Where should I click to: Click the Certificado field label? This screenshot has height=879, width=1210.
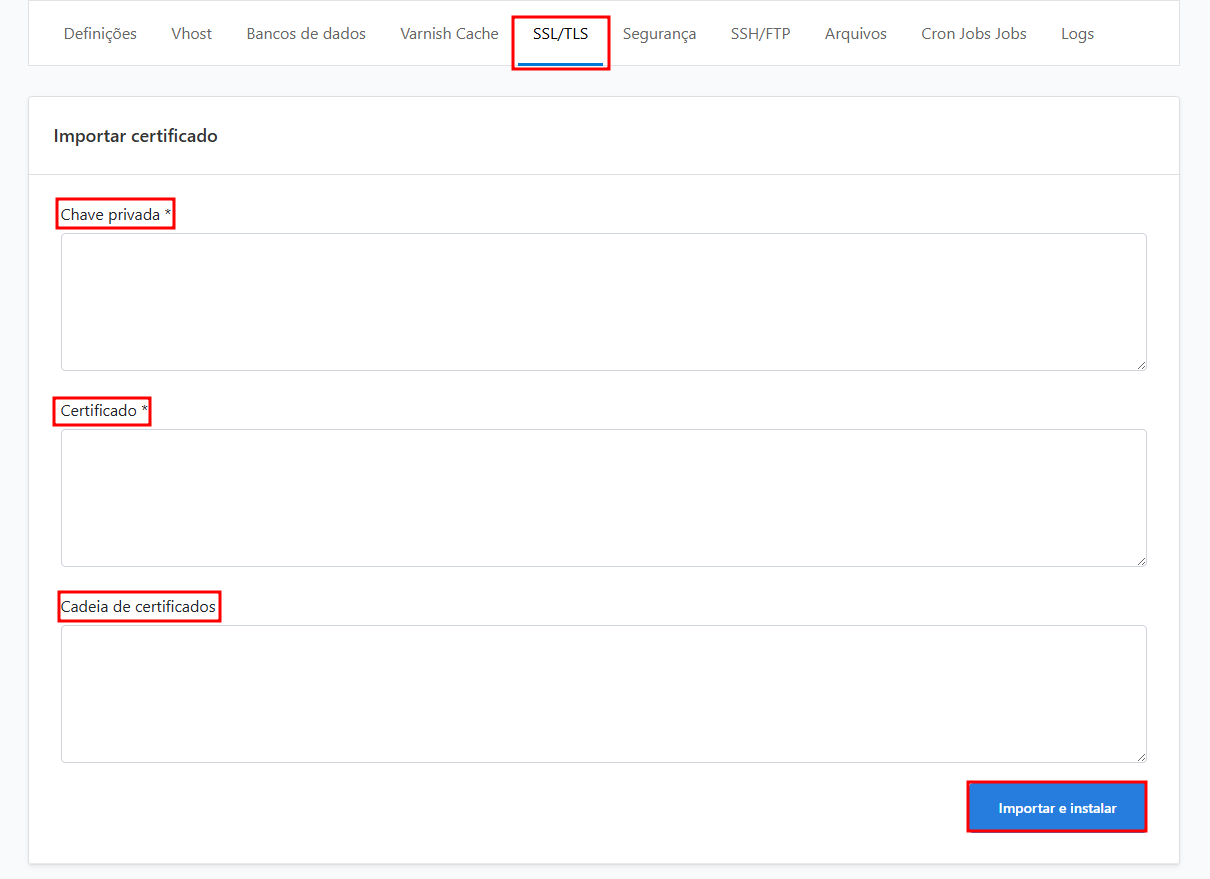click(103, 411)
